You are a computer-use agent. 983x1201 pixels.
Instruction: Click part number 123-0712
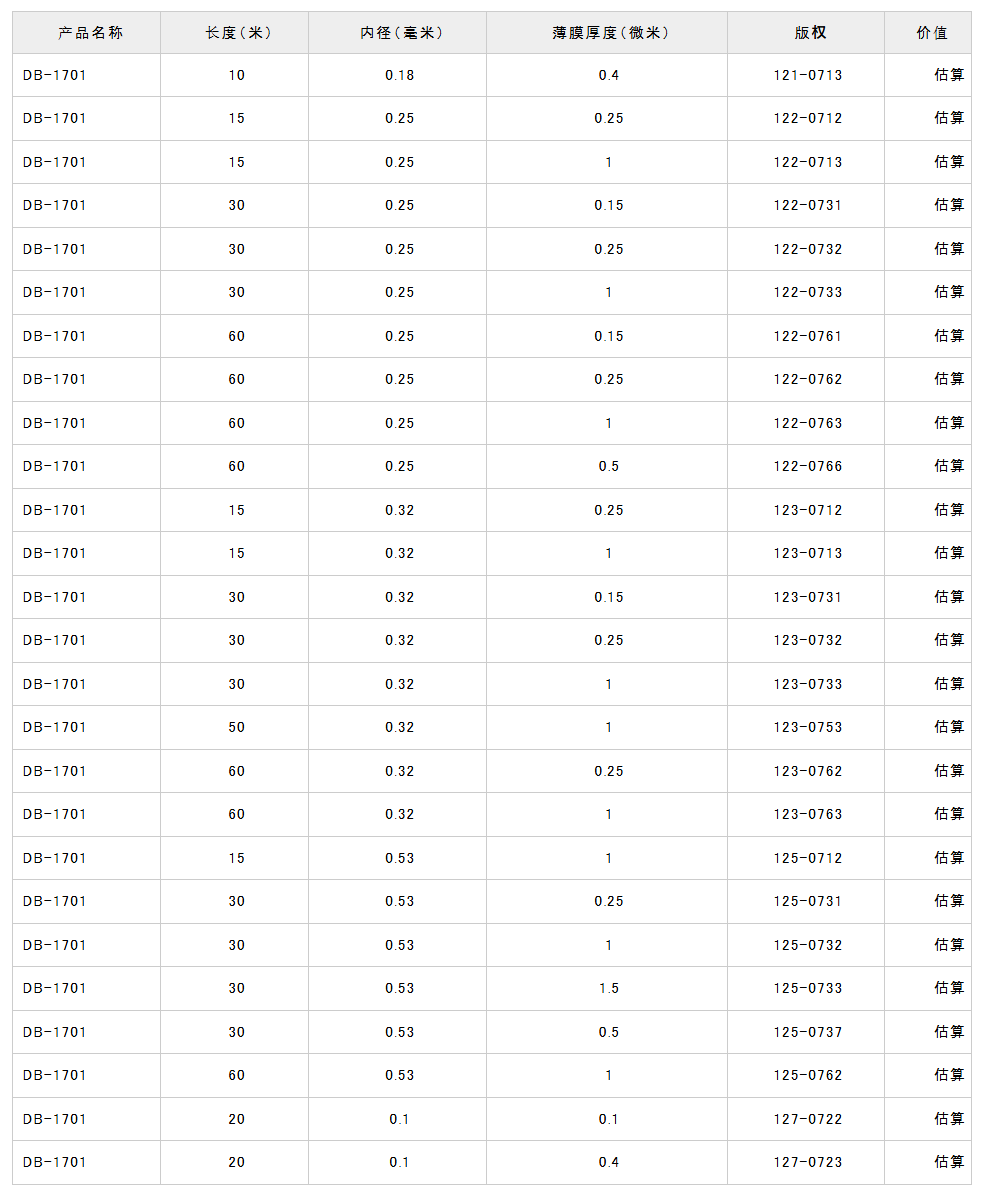pyautogui.click(x=807, y=510)
